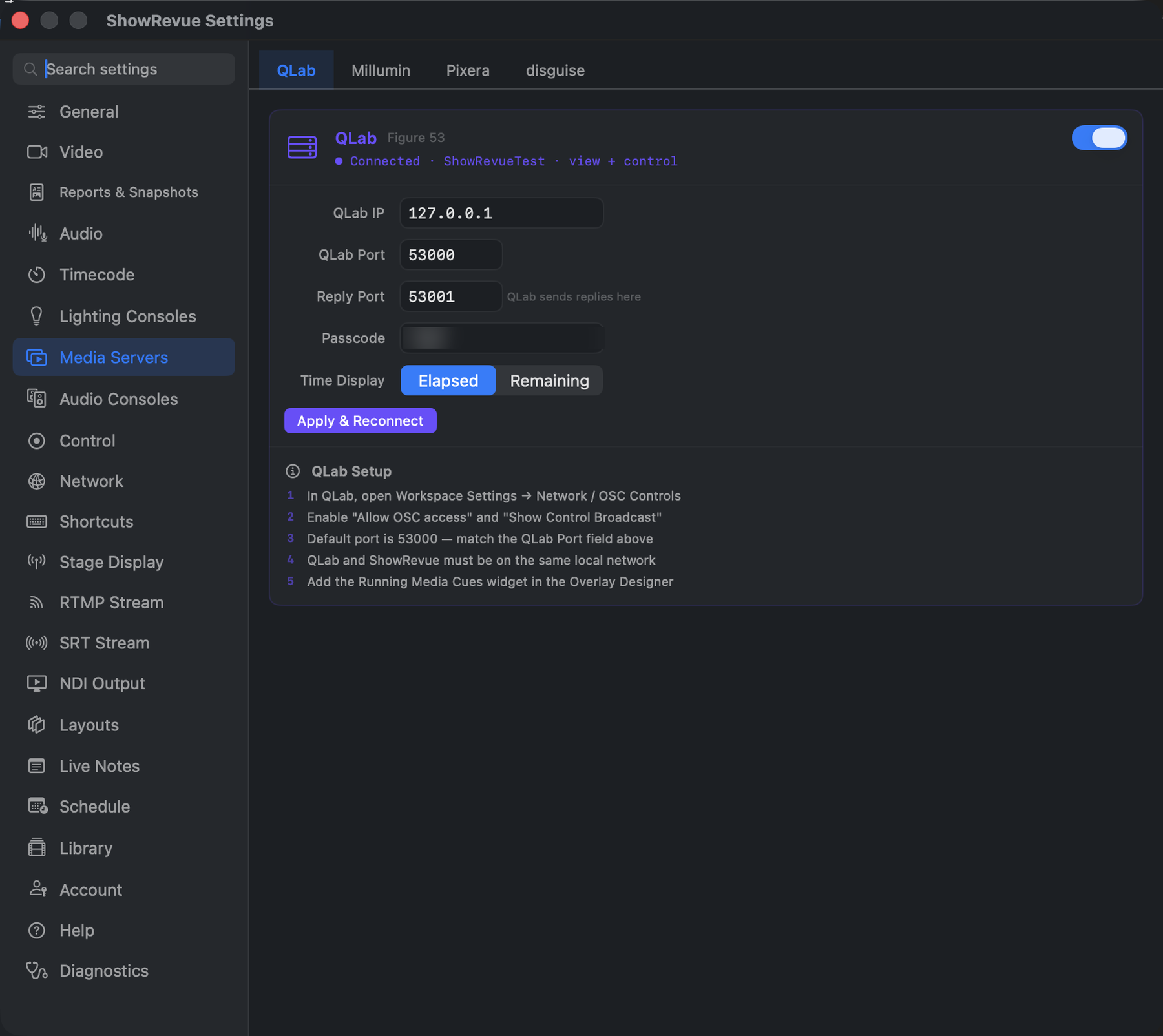
Task: Click the search magnifier icon
Action: pos(30,69)
